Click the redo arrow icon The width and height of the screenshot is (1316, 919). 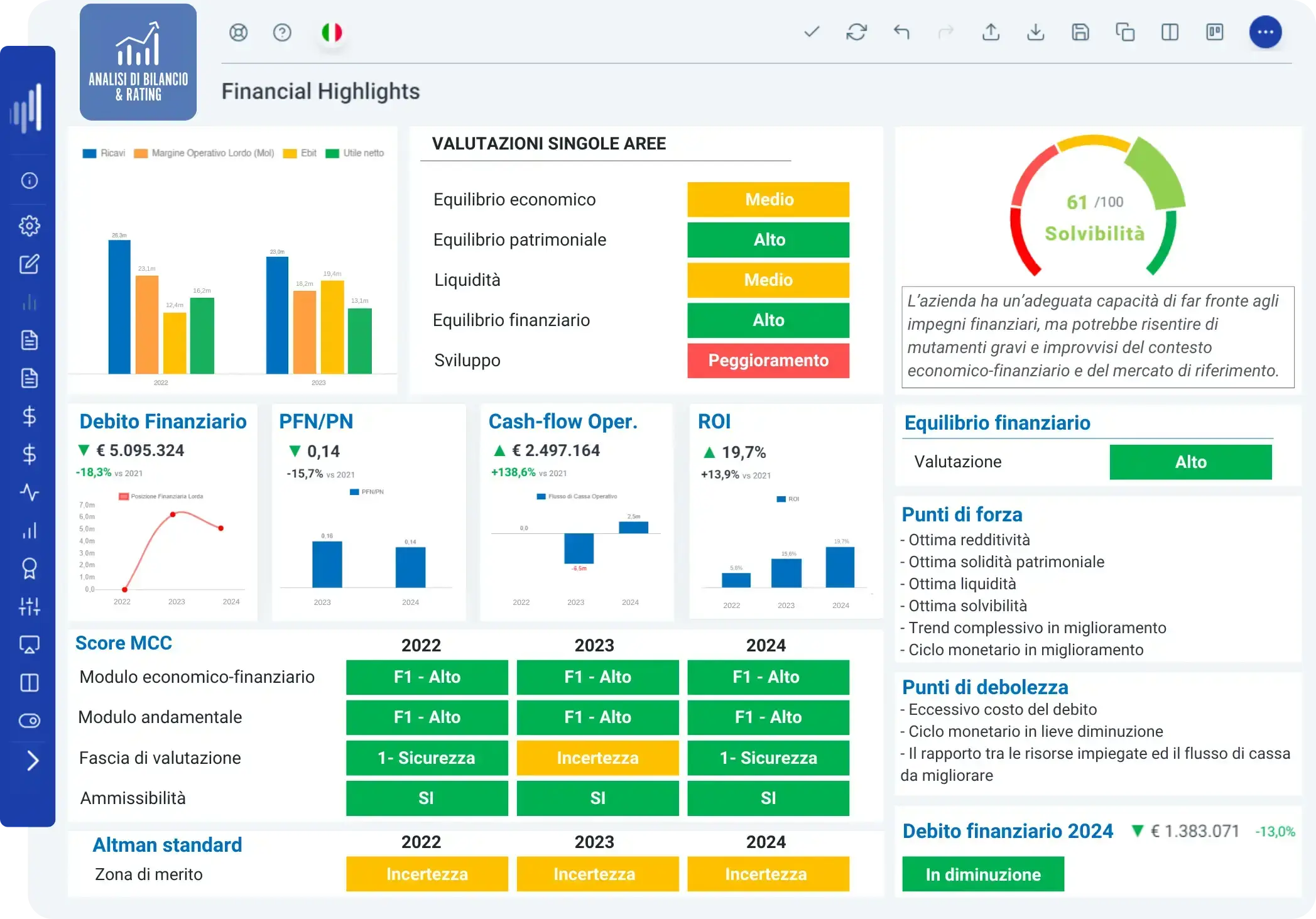click(945, 31)
